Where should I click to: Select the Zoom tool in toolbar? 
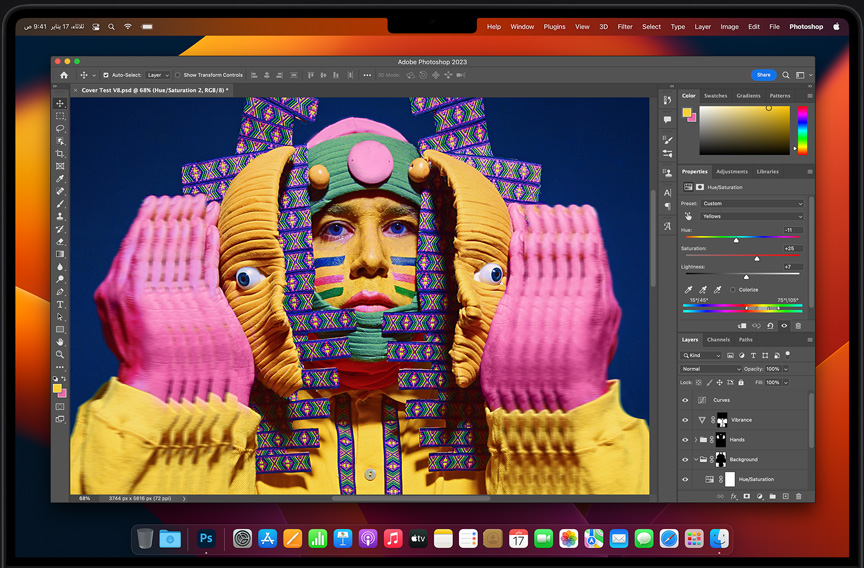pyautogui.click(x=60, y=354)
